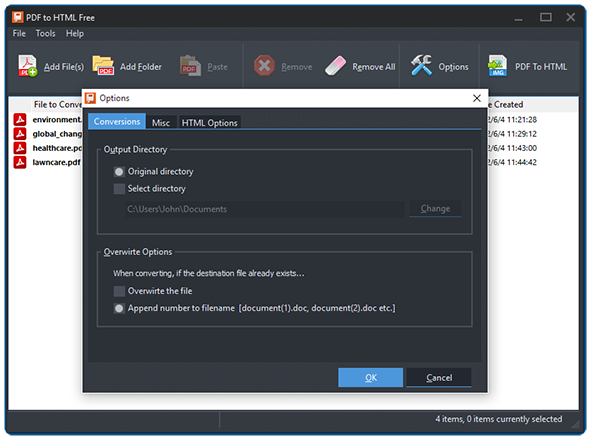Switch to the Conversions tab

pos(117,122)
